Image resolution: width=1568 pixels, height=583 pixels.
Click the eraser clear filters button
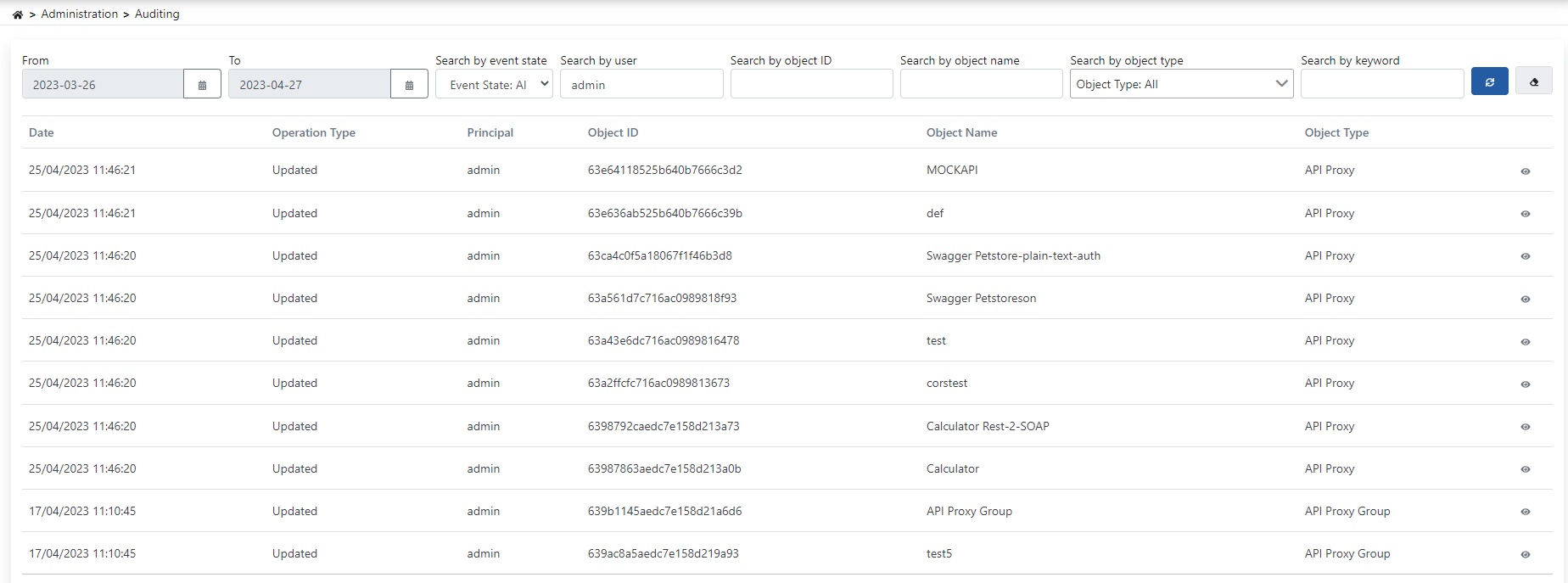coord(1533,82)
